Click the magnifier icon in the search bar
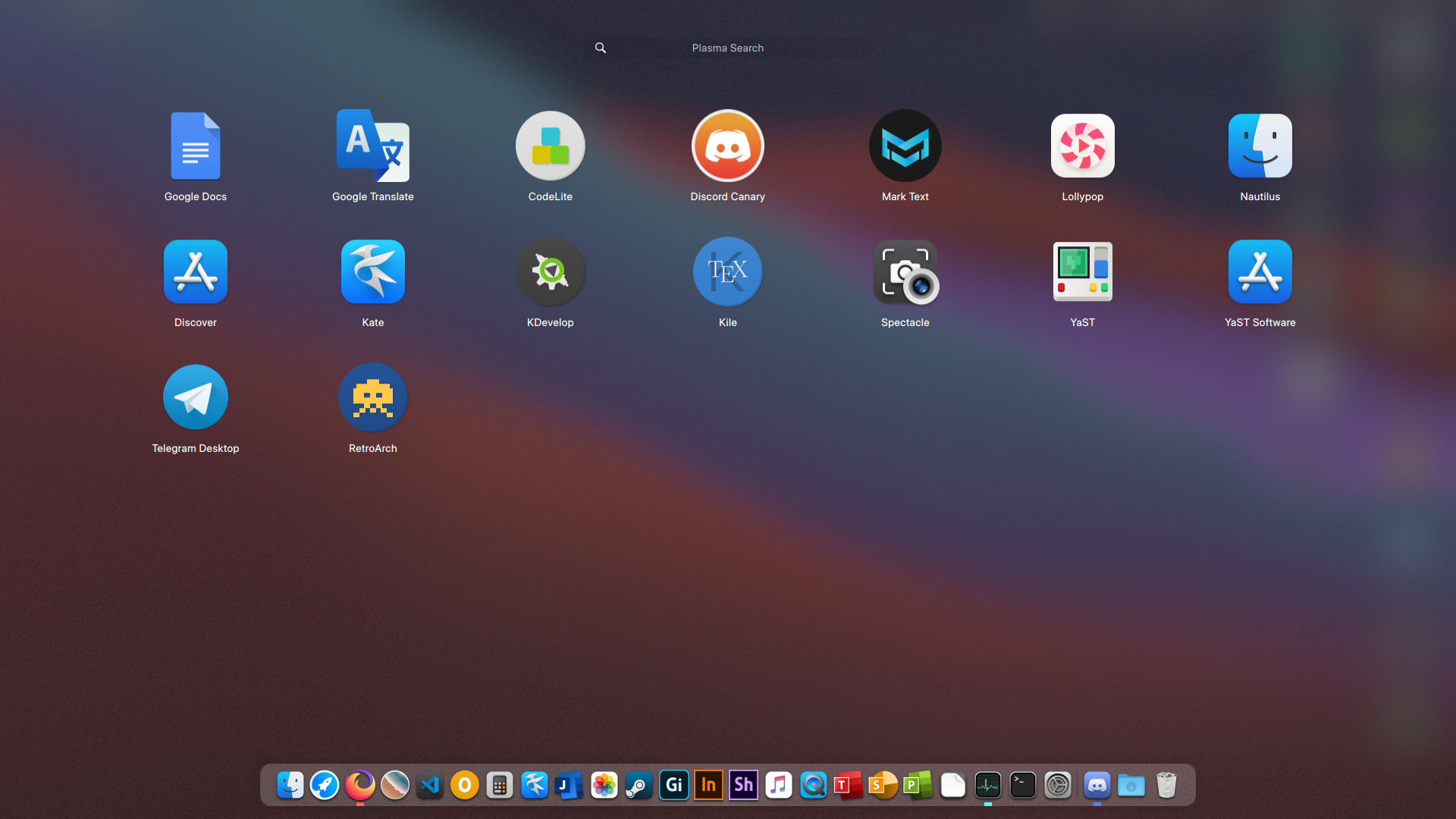Viewport: 1456px width, 819px height. coord(601,48)
